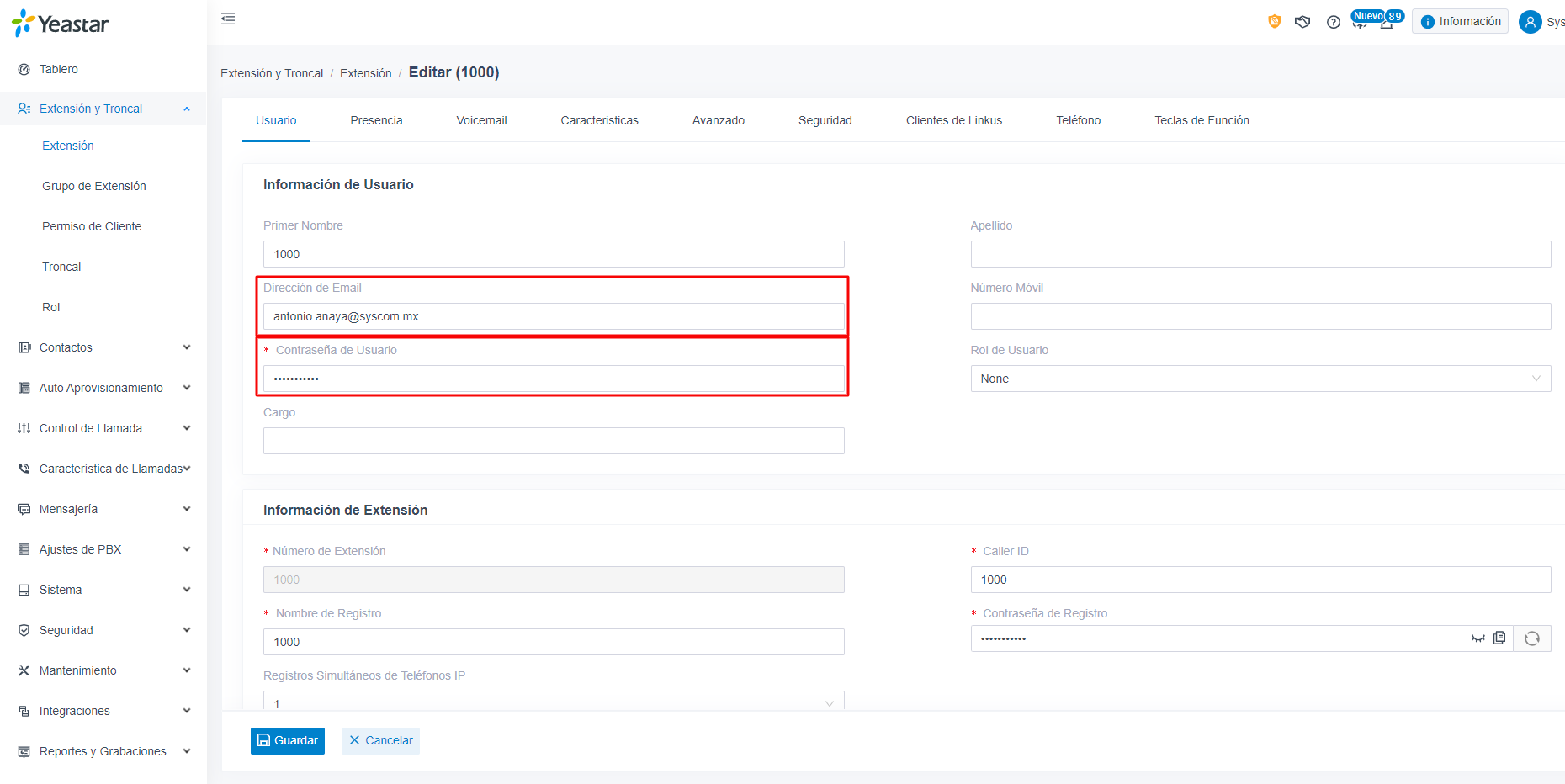Switch to the Voicemail tab

click(x=481, y=120)
